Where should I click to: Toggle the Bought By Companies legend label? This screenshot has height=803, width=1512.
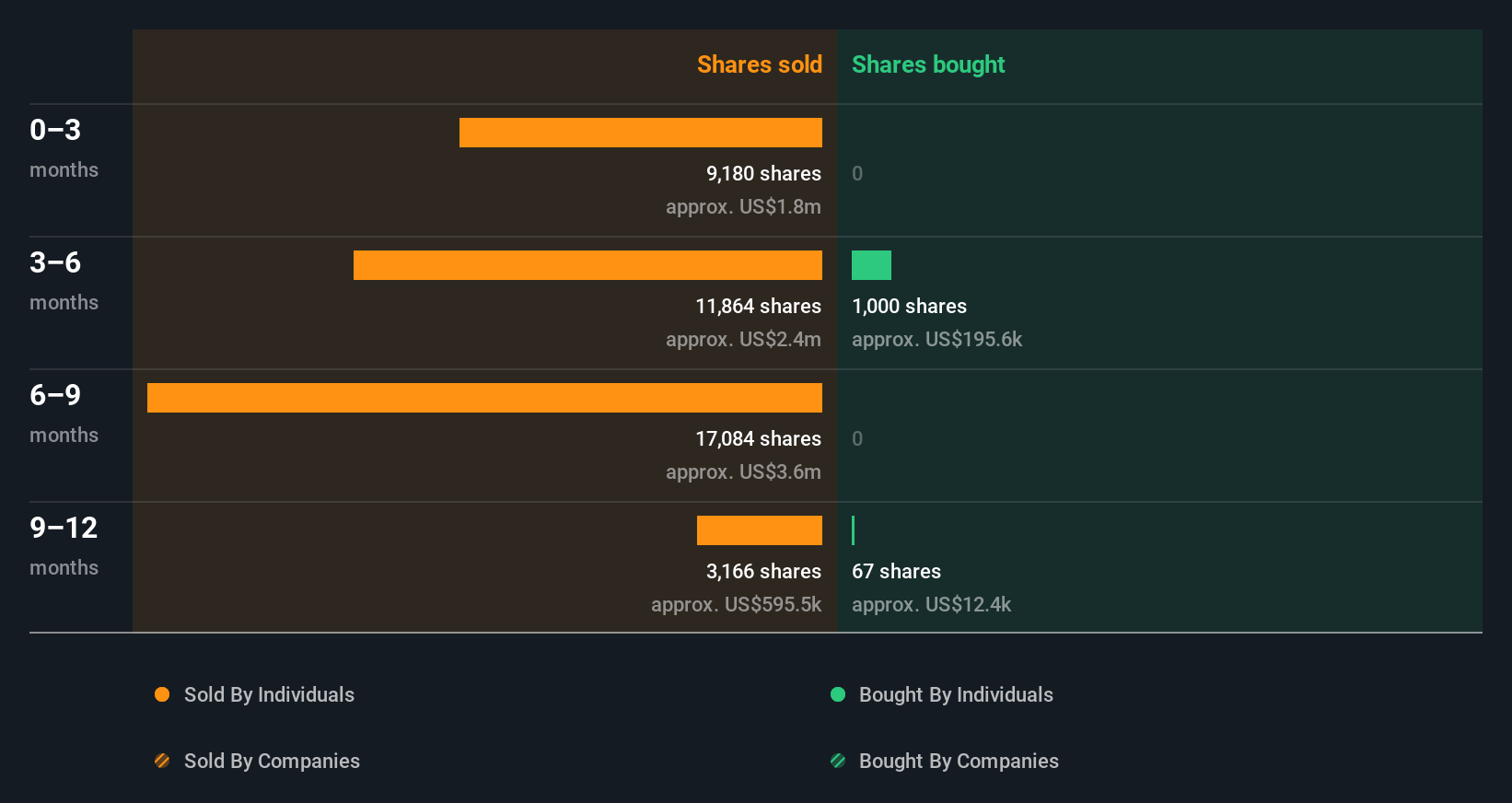tap(959, 761)
